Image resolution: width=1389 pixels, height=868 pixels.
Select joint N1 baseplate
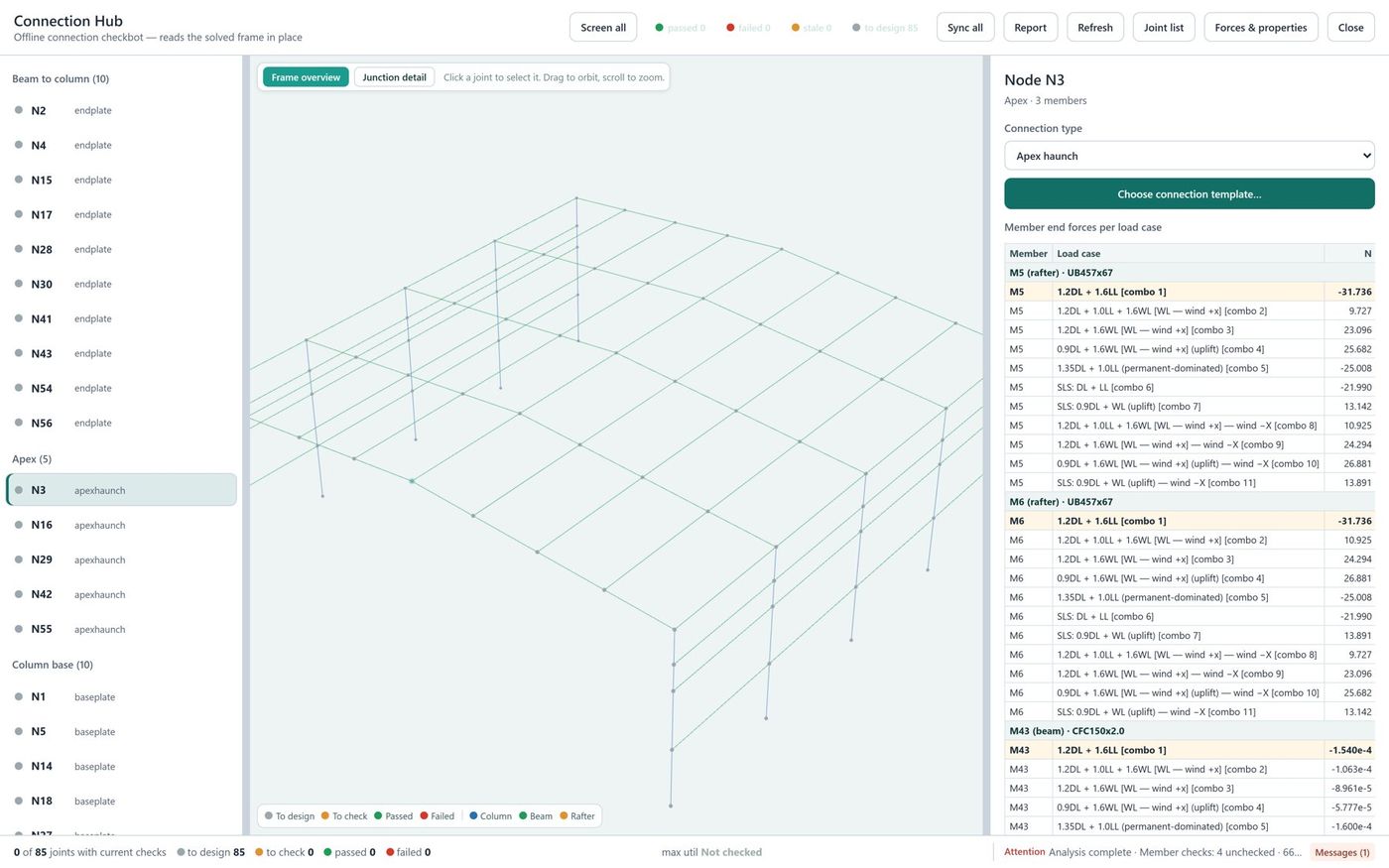click(121, 696)
